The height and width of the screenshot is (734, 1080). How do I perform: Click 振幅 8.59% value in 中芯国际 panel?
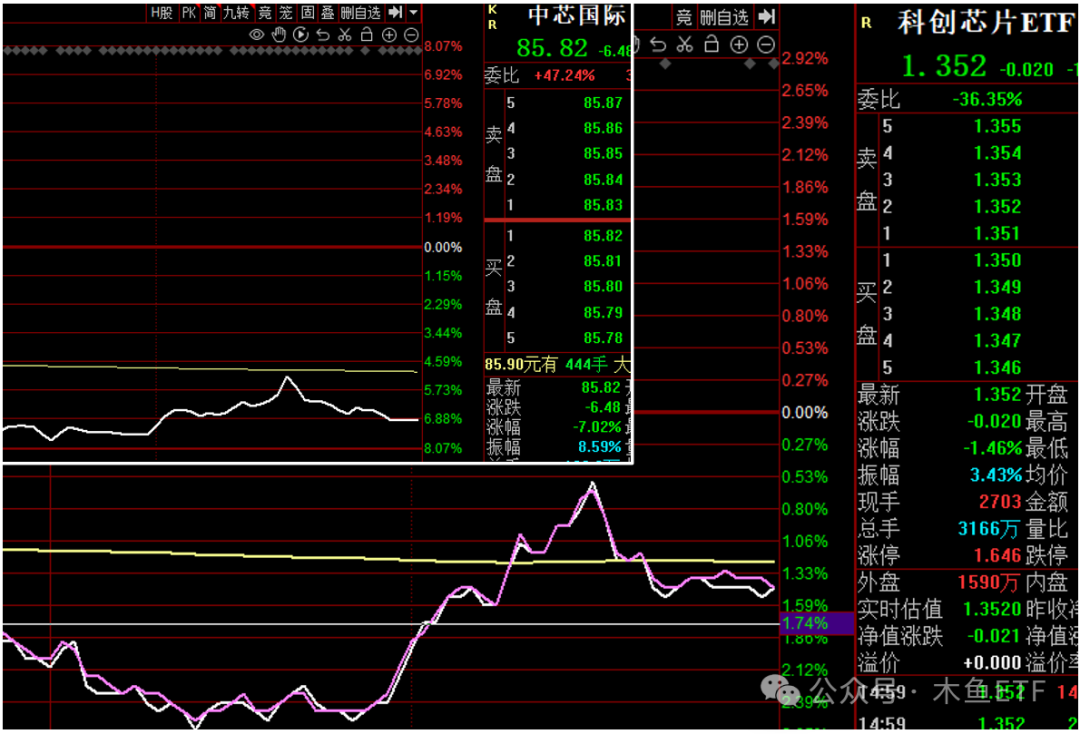click(x=599, y=446)
